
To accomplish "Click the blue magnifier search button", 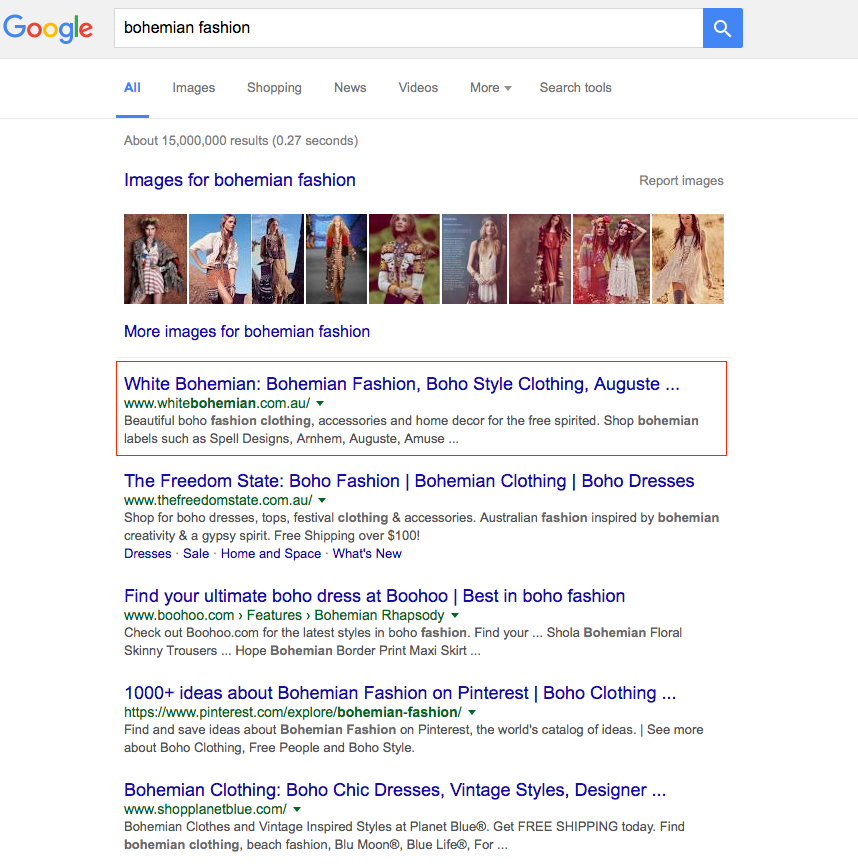I will [722, 28].
